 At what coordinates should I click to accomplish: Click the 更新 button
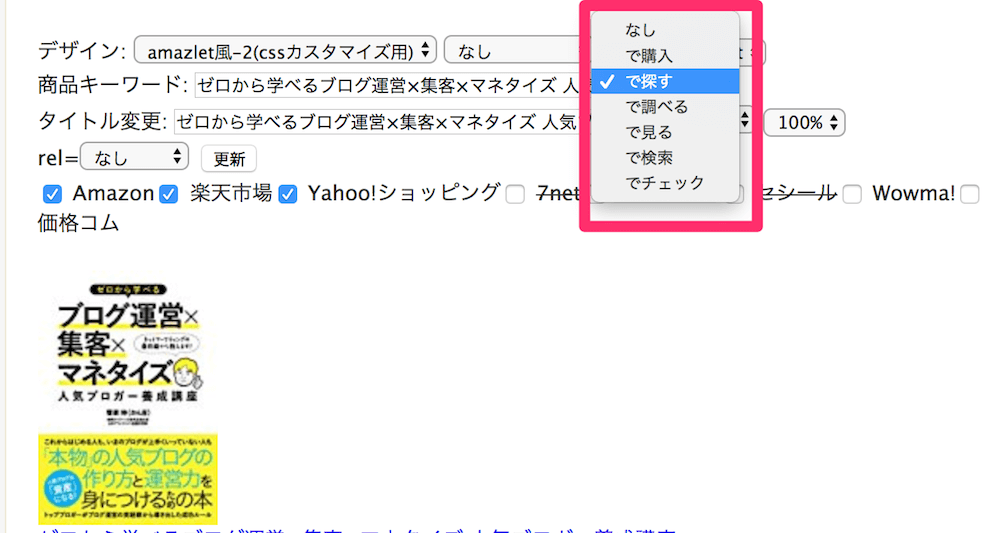pos(229,159)
